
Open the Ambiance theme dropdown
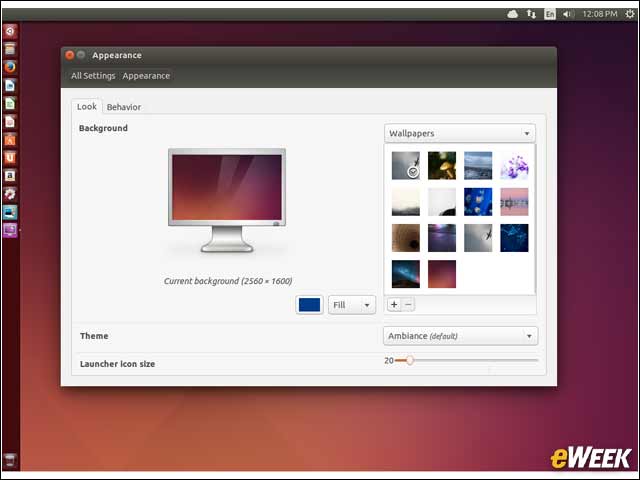click(460, 336)
